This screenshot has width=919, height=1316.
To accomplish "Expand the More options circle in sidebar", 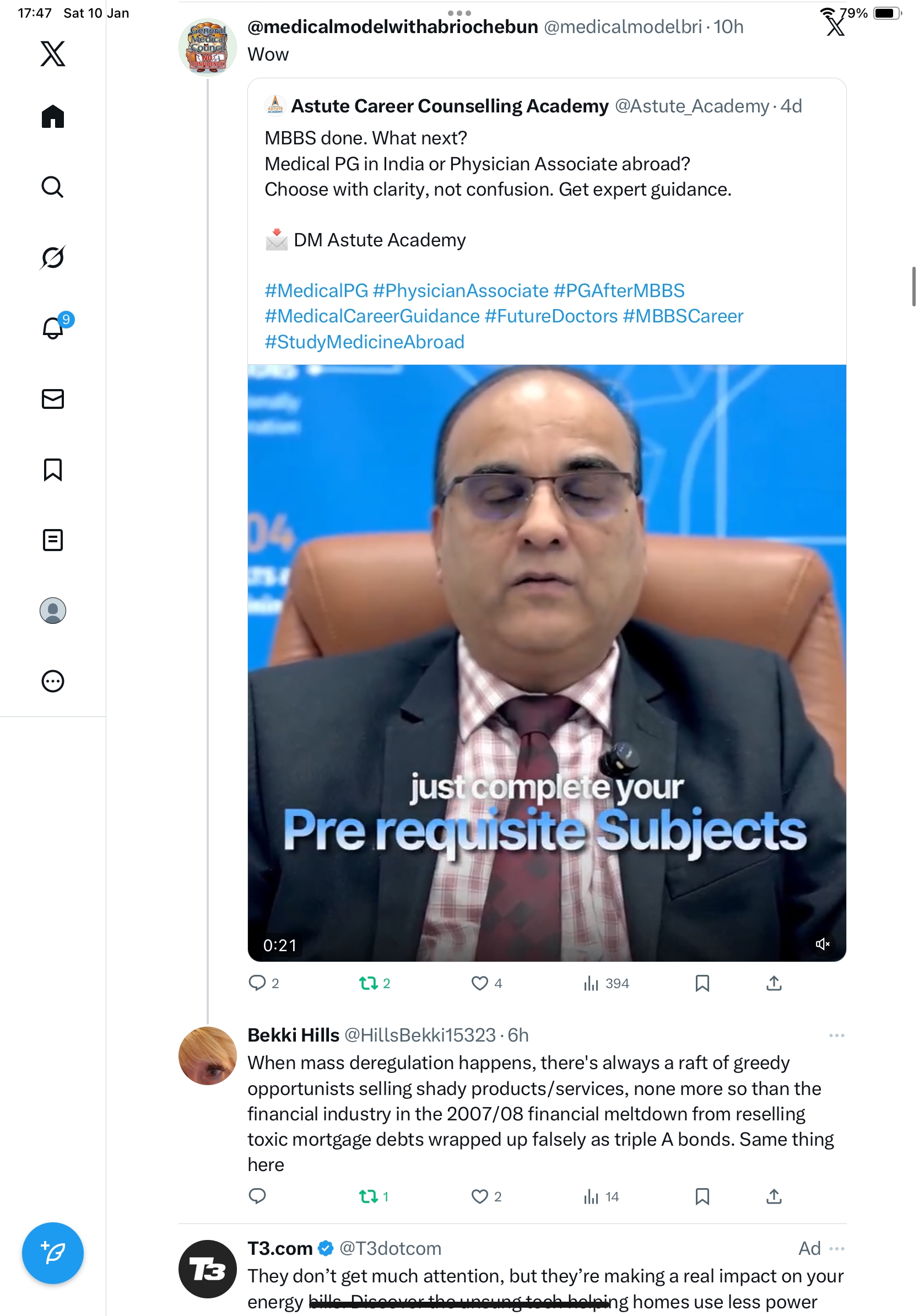I will coord(53,681).
